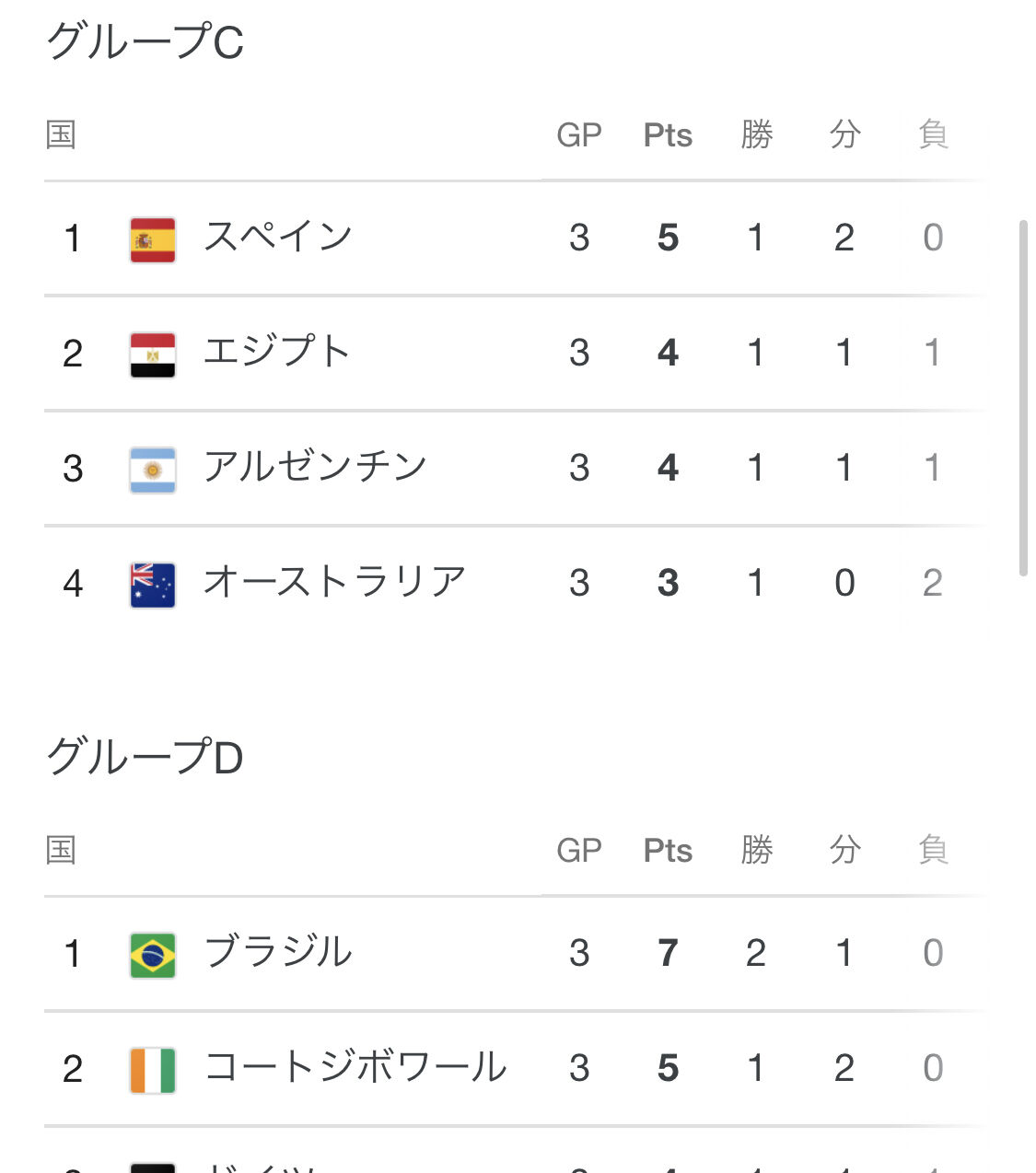Click the Brazil flag icon
The image size is (1036, 1173).
pos(153,955)
